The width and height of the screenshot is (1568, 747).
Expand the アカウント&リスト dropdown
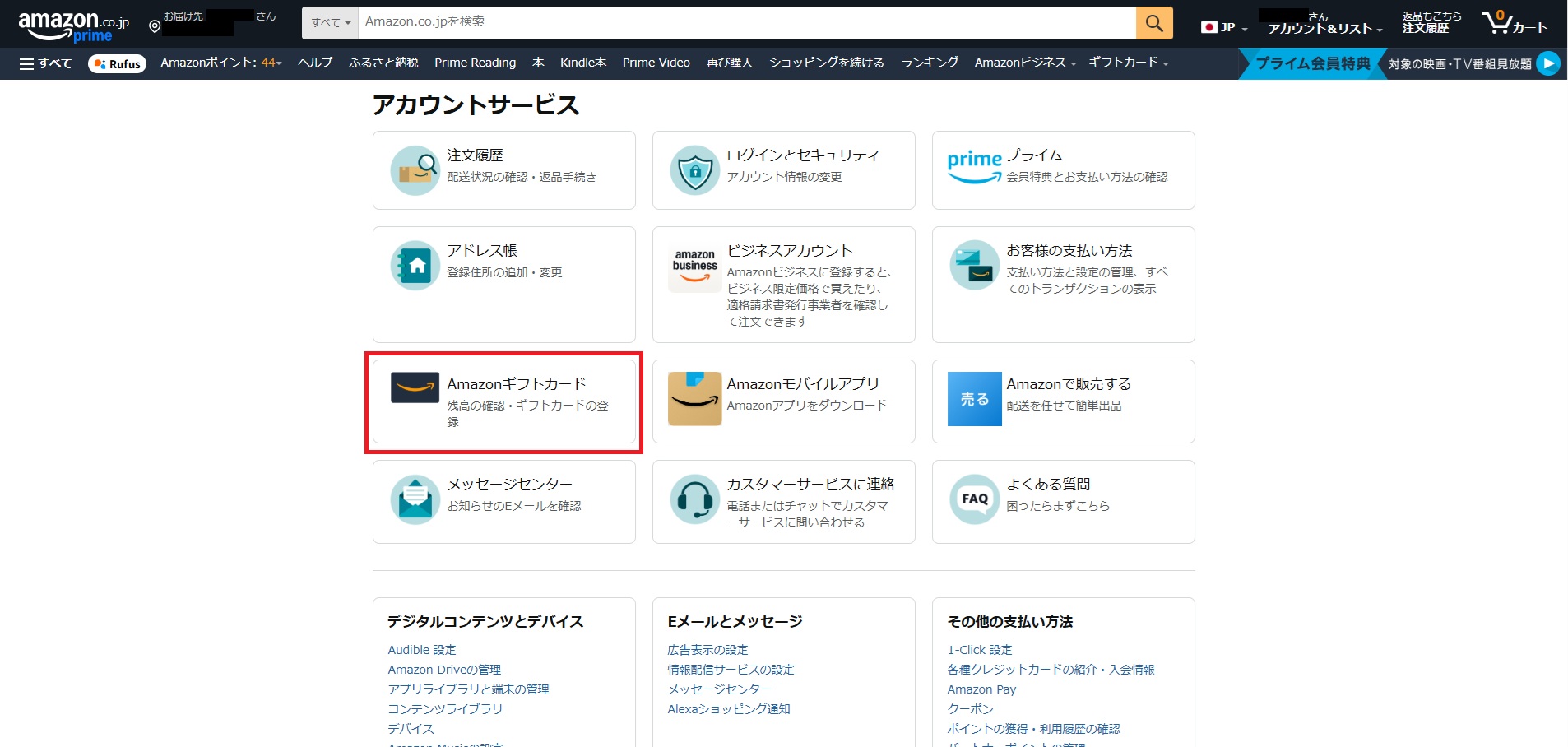(x=1324, y=28)
